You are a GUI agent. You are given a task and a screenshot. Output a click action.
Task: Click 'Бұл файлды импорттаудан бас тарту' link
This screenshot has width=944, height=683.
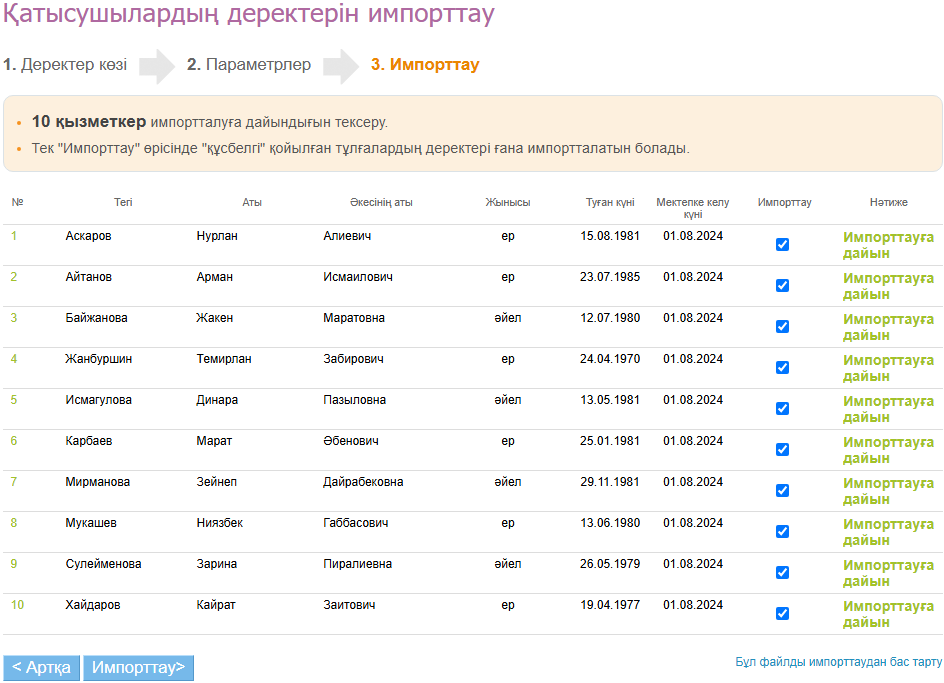(838, 662)
